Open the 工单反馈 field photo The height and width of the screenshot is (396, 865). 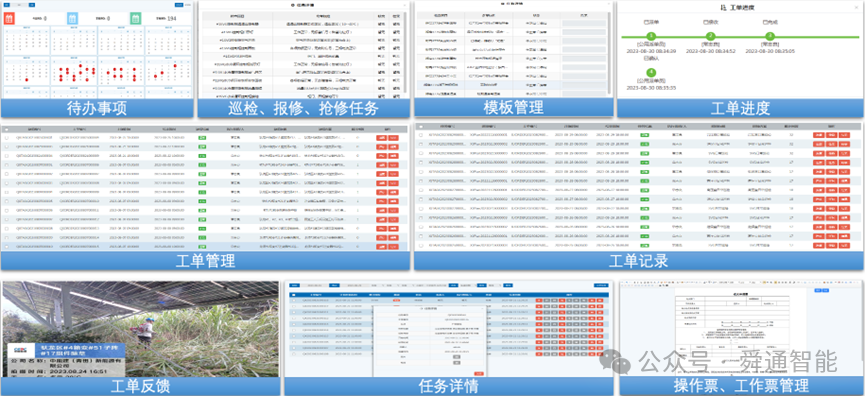click(140, 329)
